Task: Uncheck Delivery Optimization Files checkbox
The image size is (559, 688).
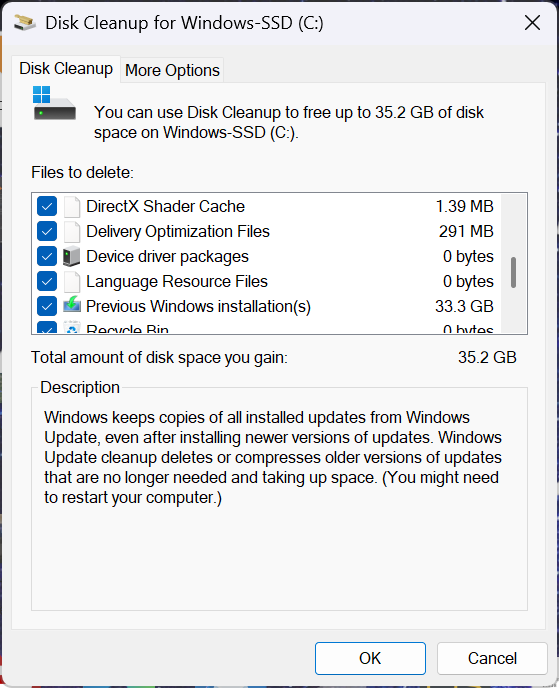Action: click(x=47, y=232)
